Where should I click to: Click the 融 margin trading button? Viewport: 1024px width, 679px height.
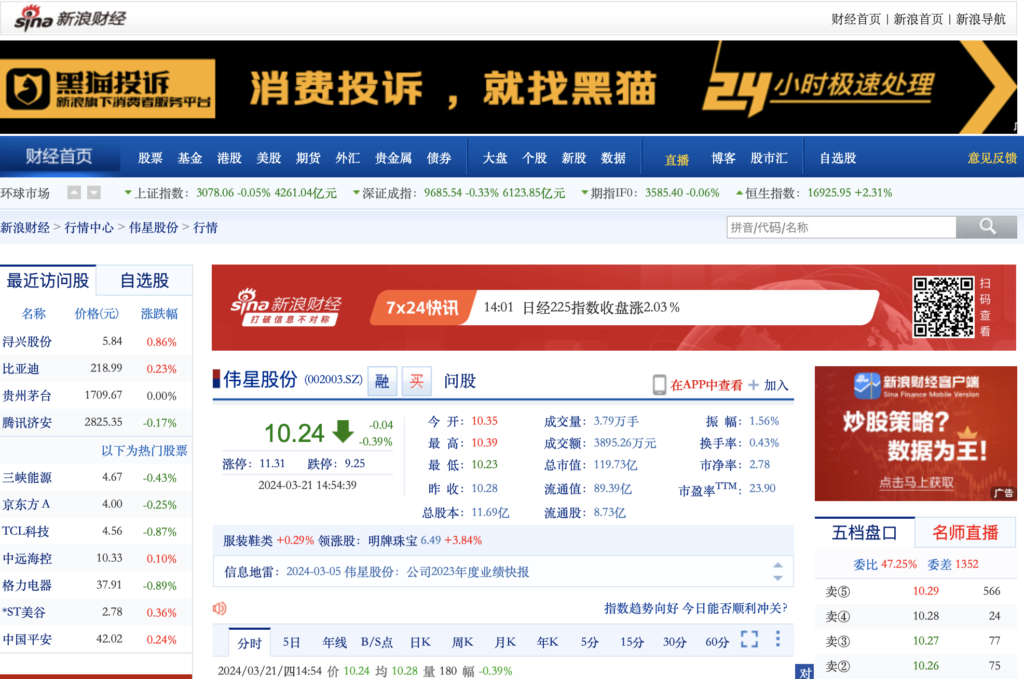click(381, 381)
